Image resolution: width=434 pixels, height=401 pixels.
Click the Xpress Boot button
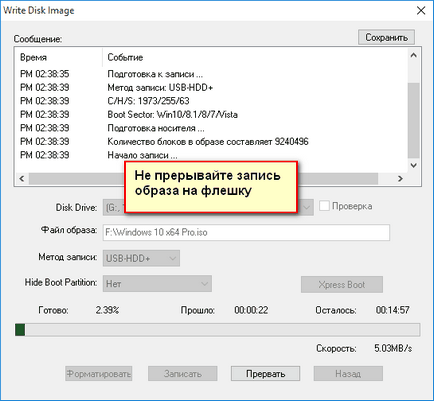tap(342, 285)
